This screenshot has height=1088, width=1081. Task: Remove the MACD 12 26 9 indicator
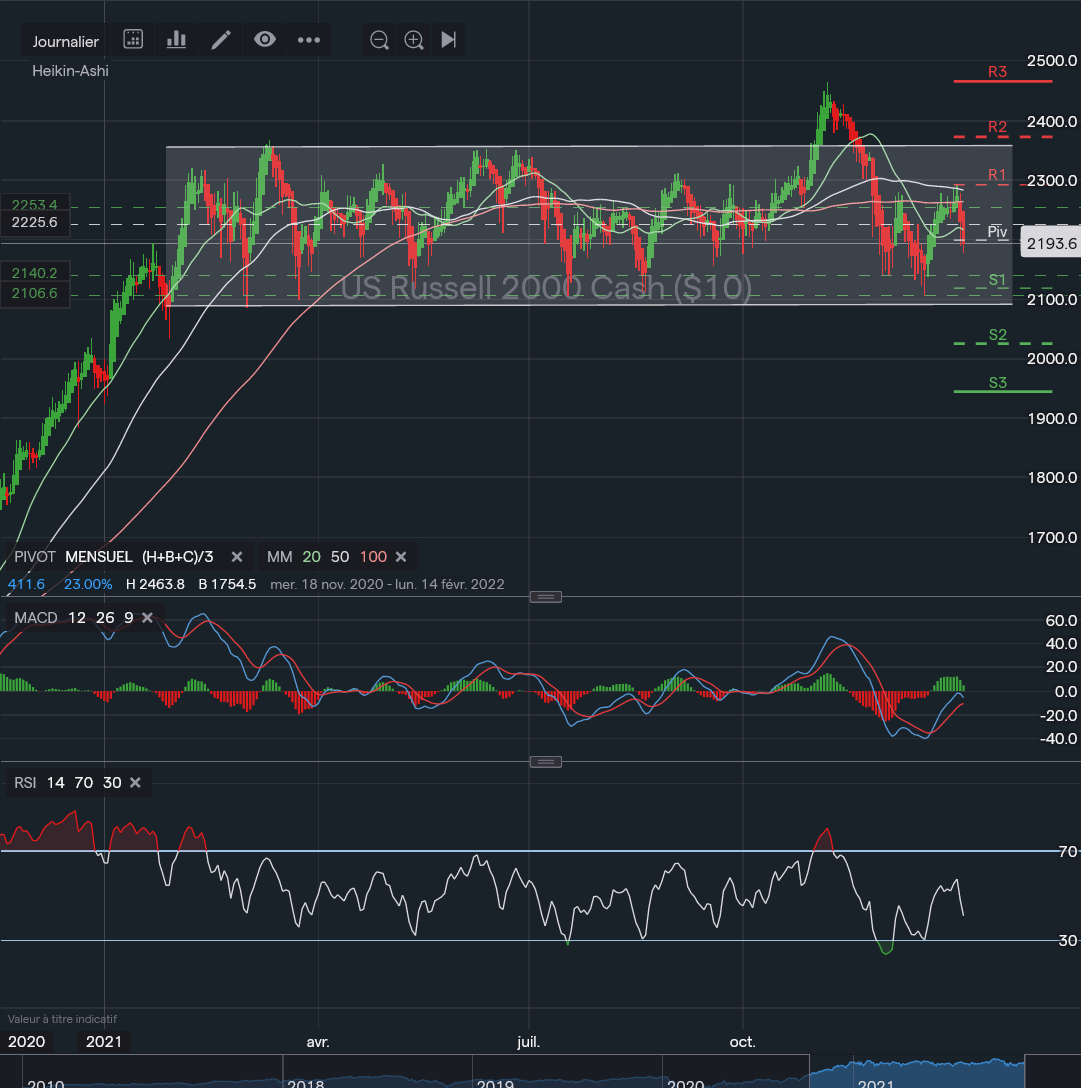(x=147, y=618)
